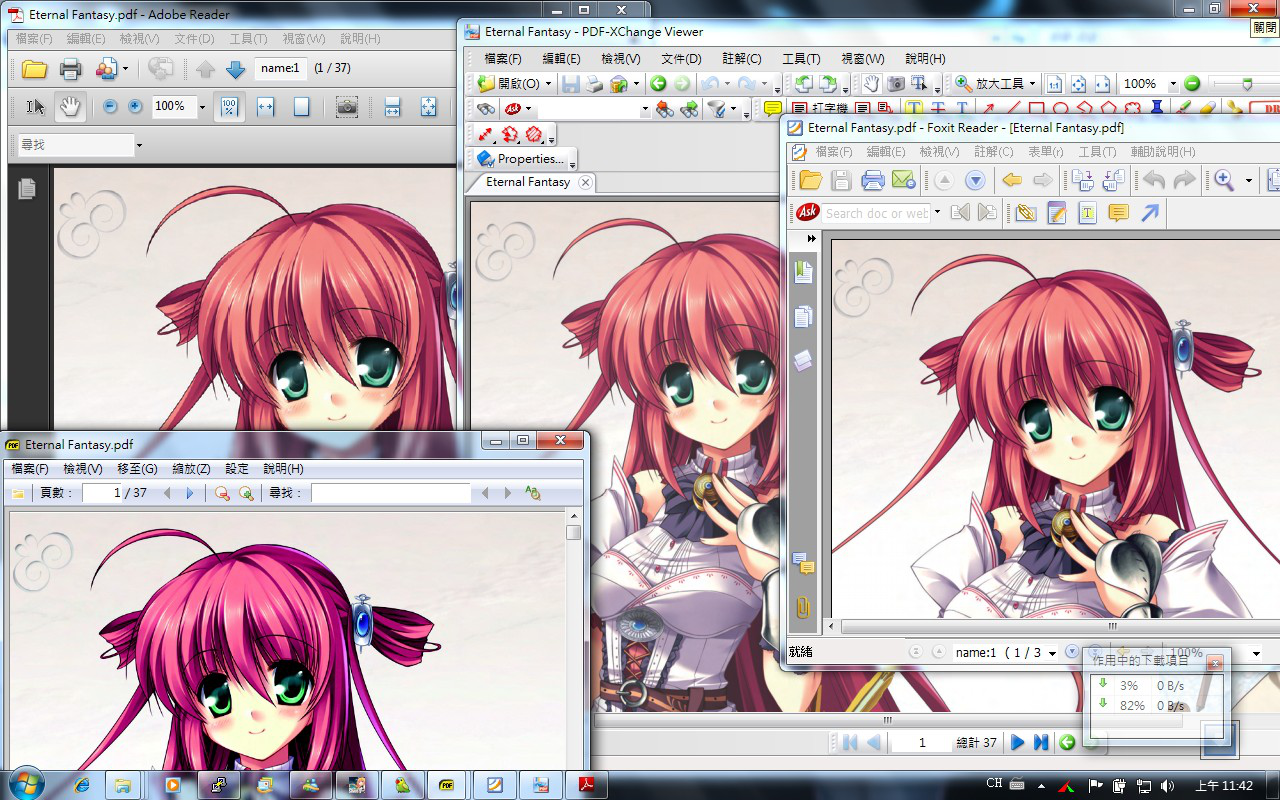This screenshot has height=800, width=1280.
Task: Click the email icon in Foxit Reader toolbar
Action: 904,180
